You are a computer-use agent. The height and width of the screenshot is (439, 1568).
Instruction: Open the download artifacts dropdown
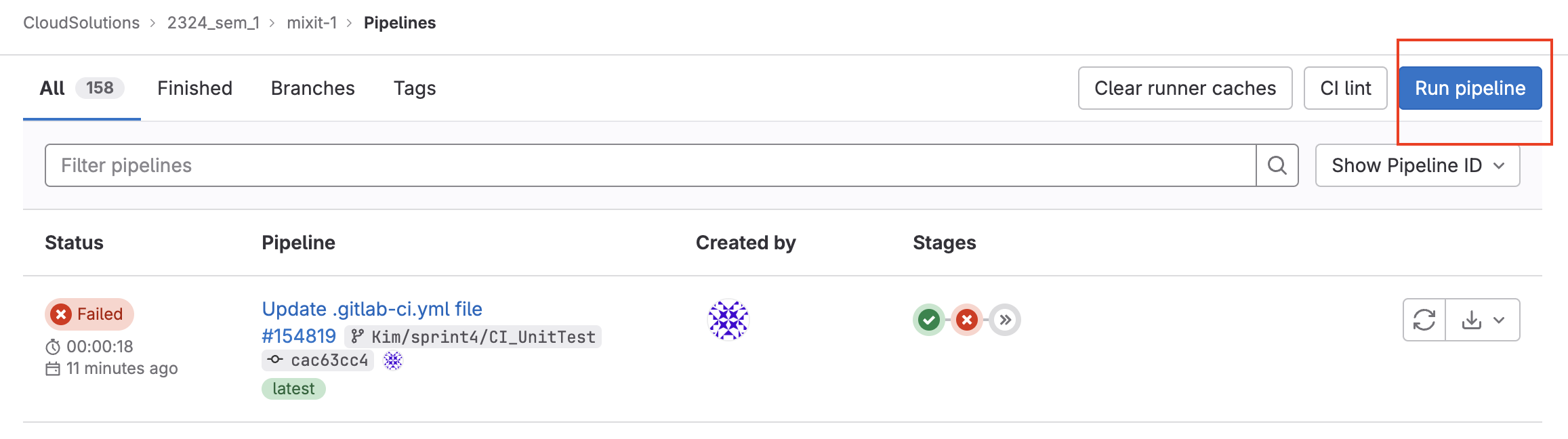pyautogui.click(x=1483, y=320)
